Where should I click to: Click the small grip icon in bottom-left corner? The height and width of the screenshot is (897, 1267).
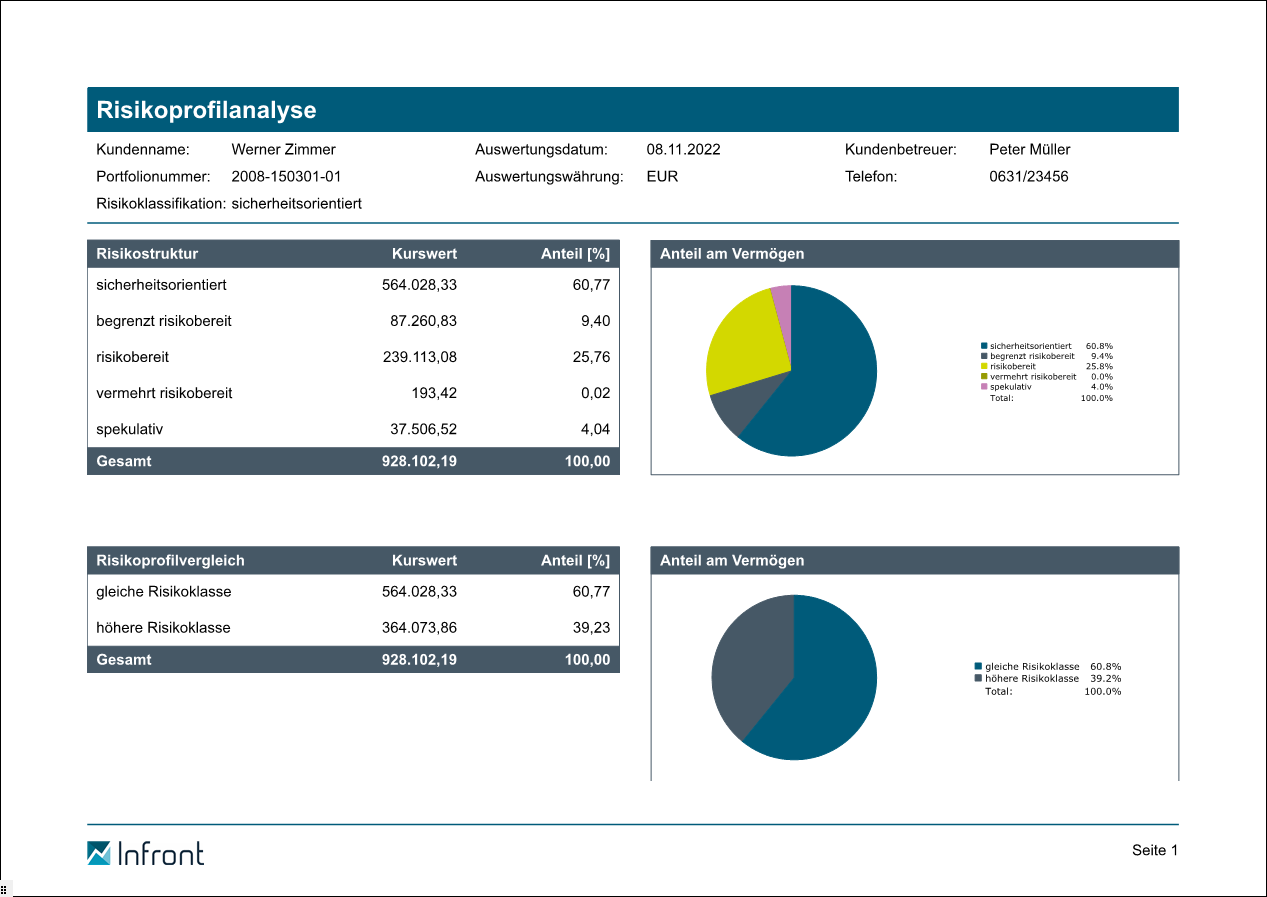coord(4,889)
